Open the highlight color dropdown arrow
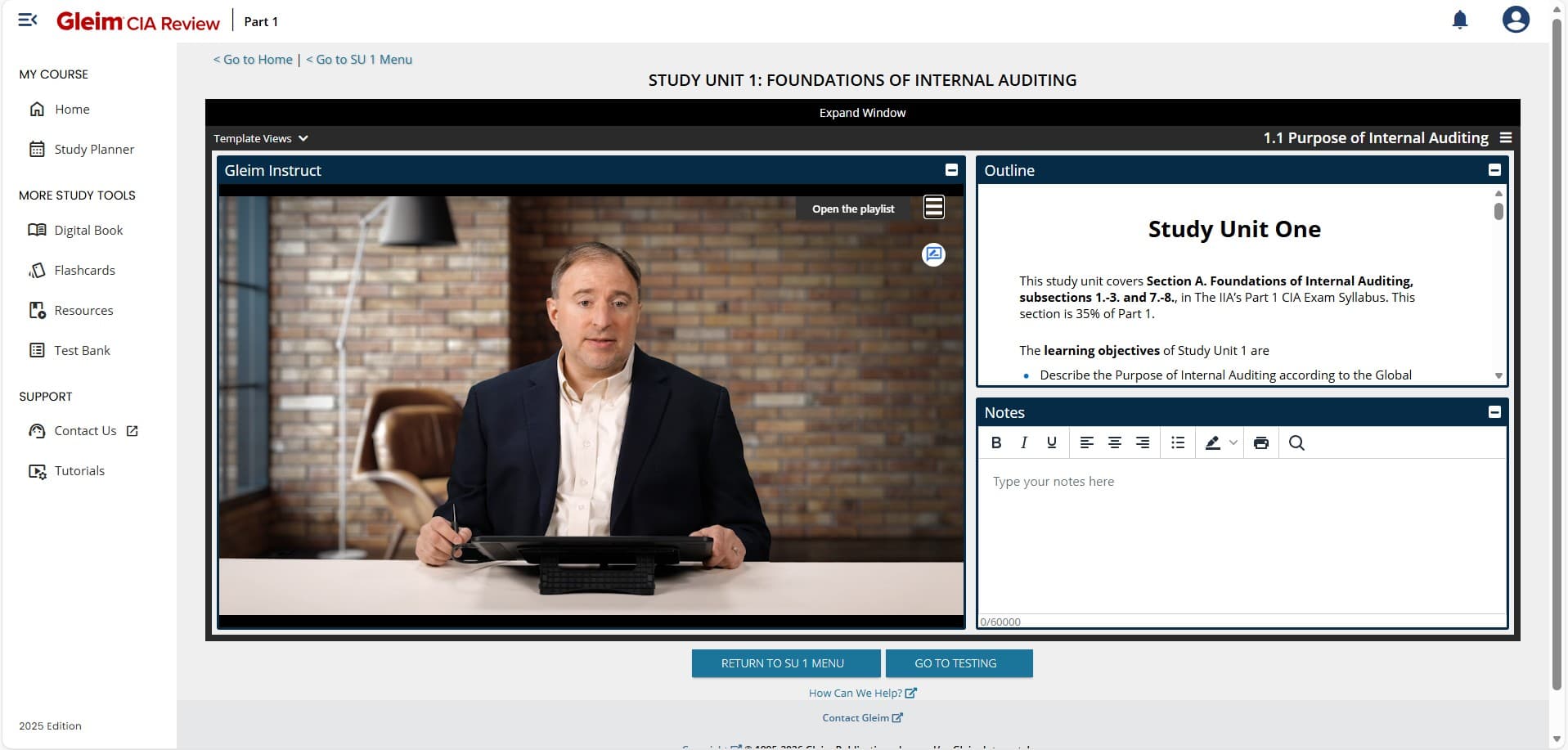1568x750 pixels. (x=1233, y=442)
